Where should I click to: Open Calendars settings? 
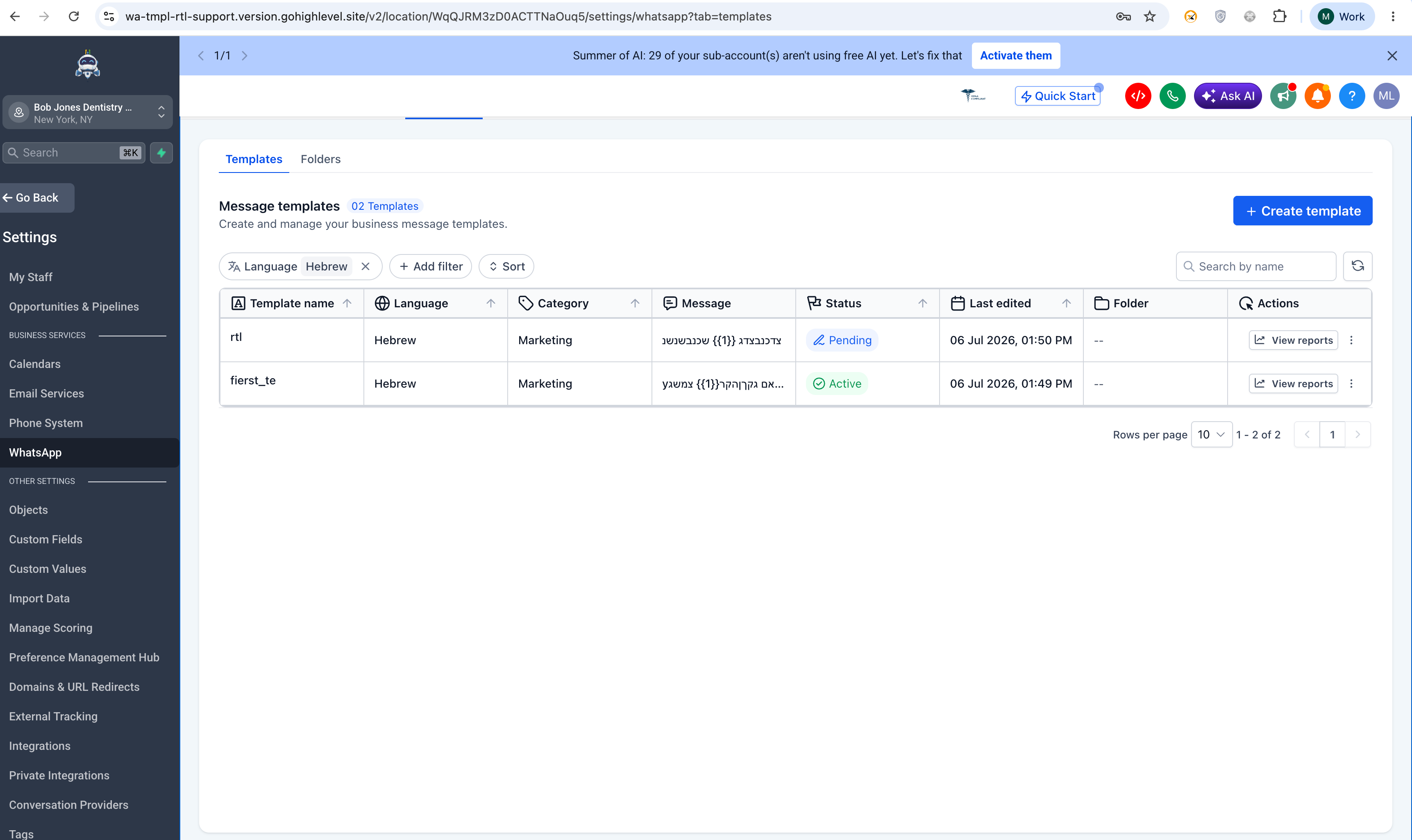[x=34, y=364]
